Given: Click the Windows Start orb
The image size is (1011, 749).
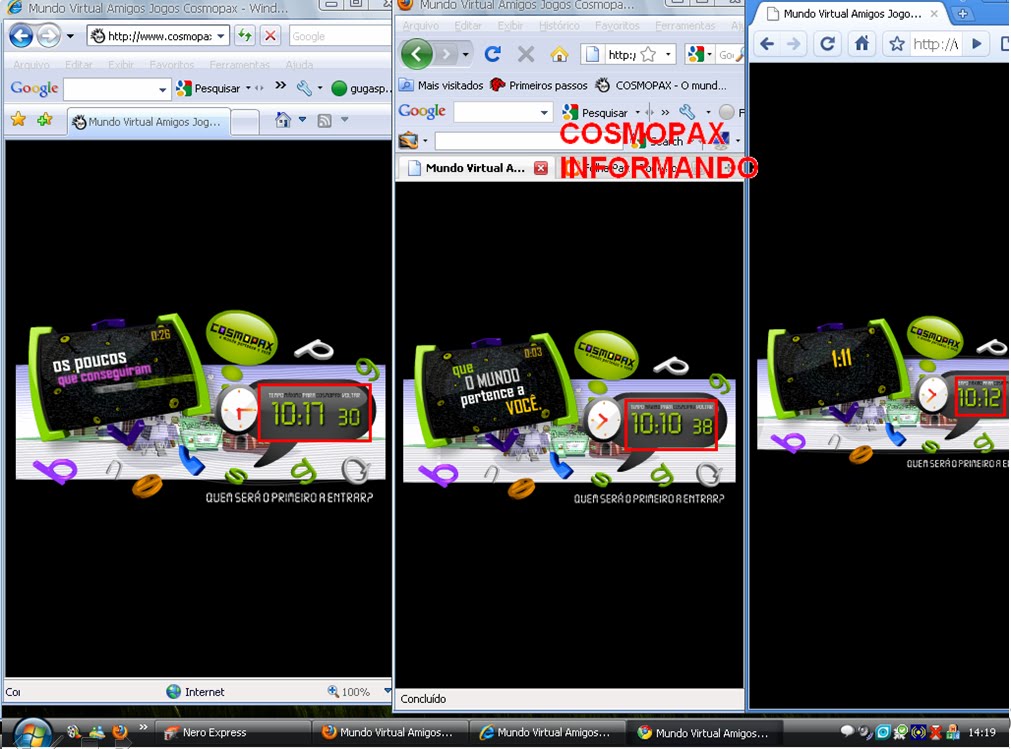Looking at the screenshot, I should click(x=32, y=734).
